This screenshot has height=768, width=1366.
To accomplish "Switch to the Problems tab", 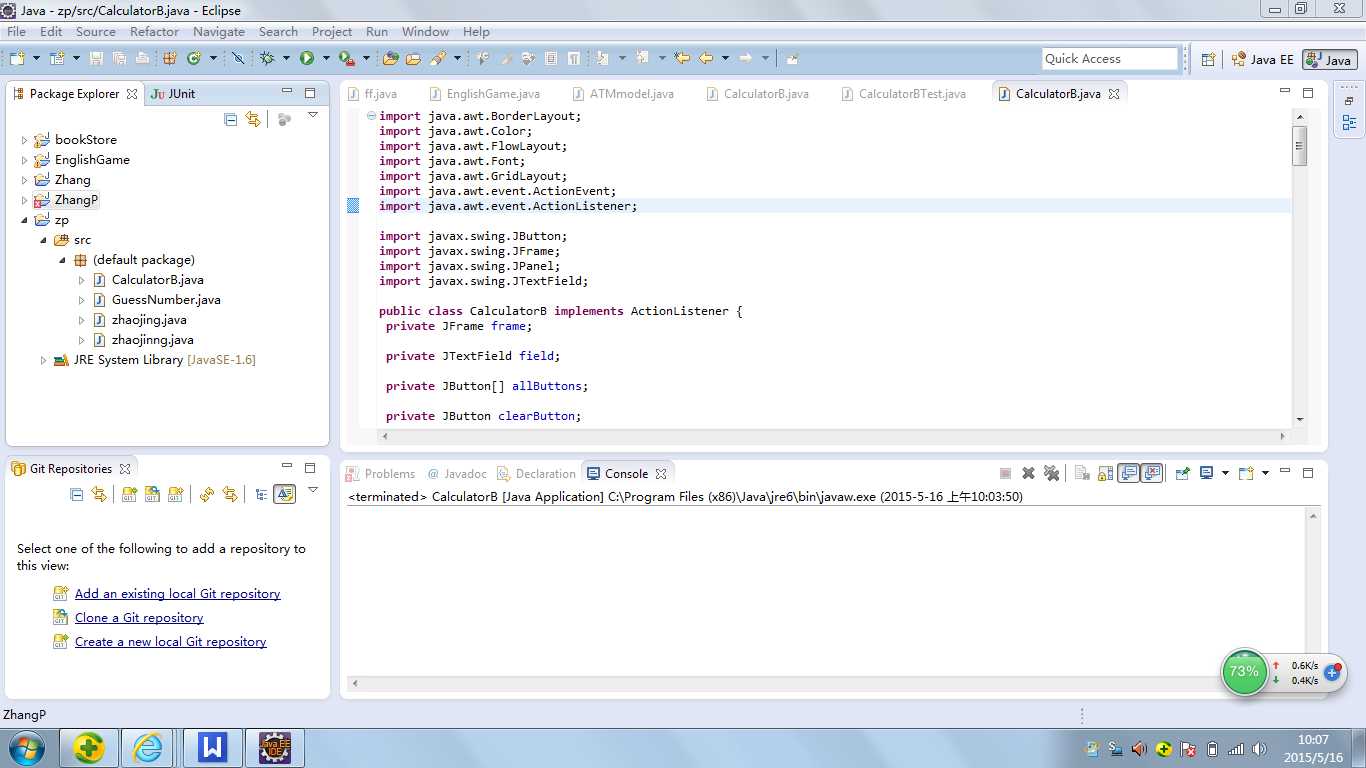I will point(379,474).
